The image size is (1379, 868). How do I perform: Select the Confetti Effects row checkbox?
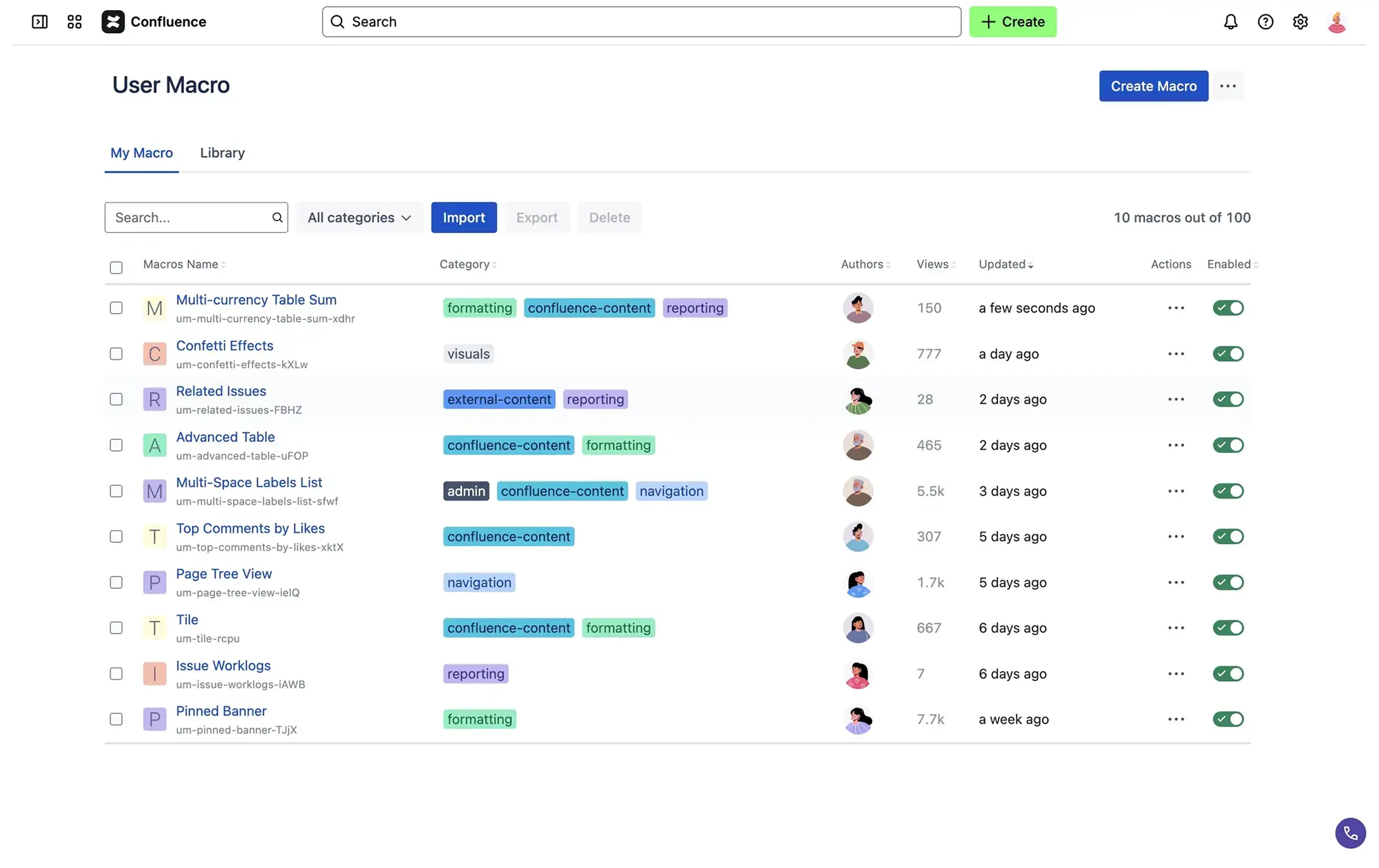click(116, 354)
